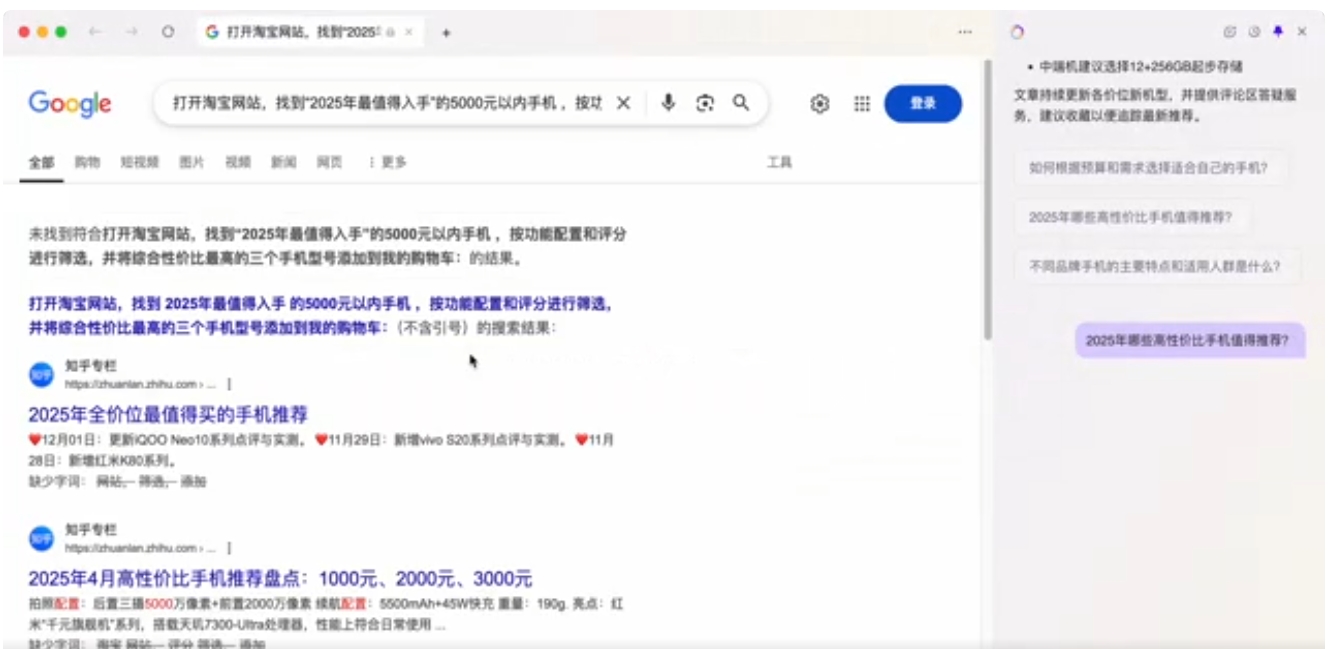Open the Google apps grid
1333x649 pixels.
[862, 103]
